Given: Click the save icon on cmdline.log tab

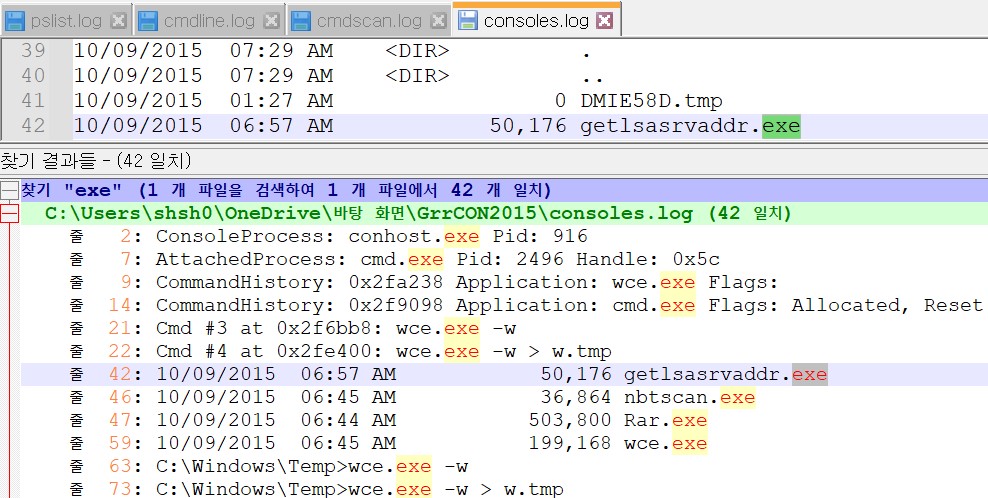Looking at the screenshot, I should [x=147, y=21].
